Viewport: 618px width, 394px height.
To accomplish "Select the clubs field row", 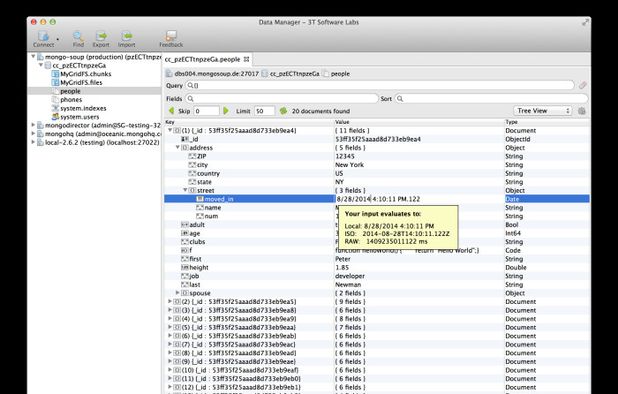I will tap(377, 242).
